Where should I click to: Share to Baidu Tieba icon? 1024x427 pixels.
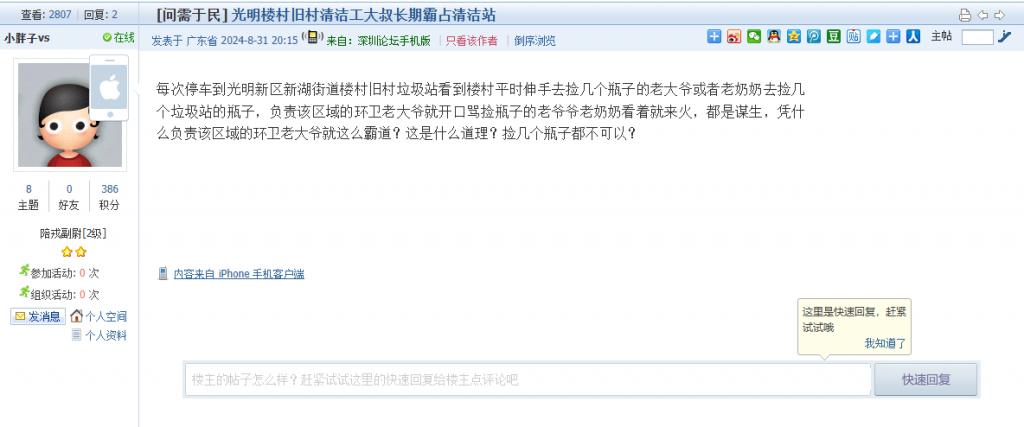(x=854, y=37)
